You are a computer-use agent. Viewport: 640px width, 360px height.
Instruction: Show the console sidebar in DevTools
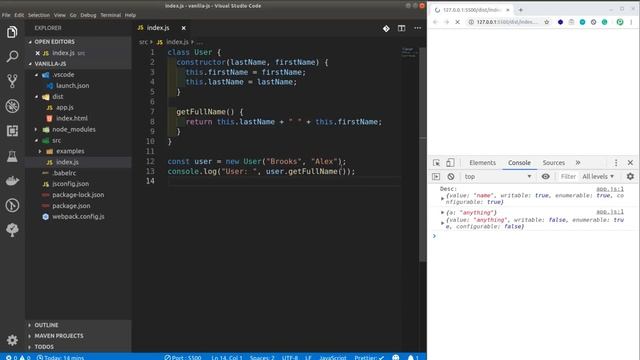(436, 177)
